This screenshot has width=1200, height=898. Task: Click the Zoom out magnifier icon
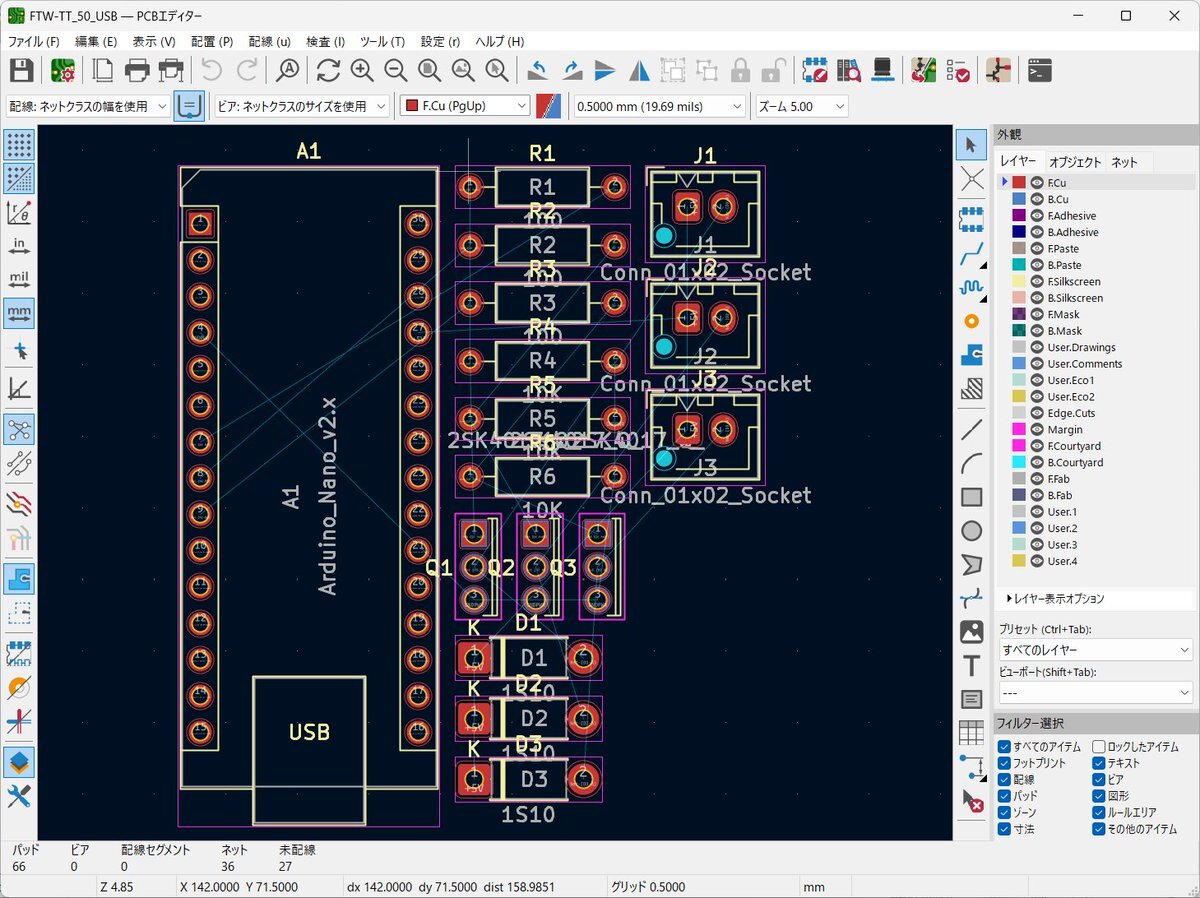click(x=396, y=70)
